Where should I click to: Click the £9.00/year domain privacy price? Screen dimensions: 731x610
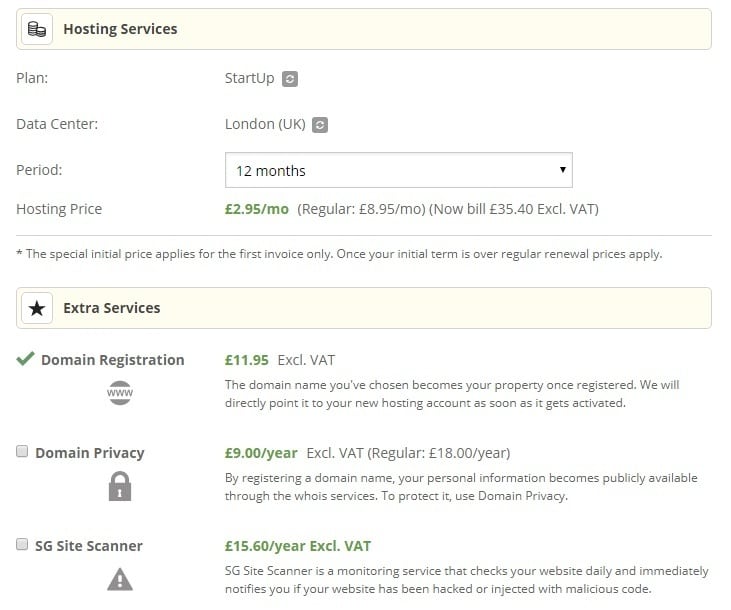point(261,453)
